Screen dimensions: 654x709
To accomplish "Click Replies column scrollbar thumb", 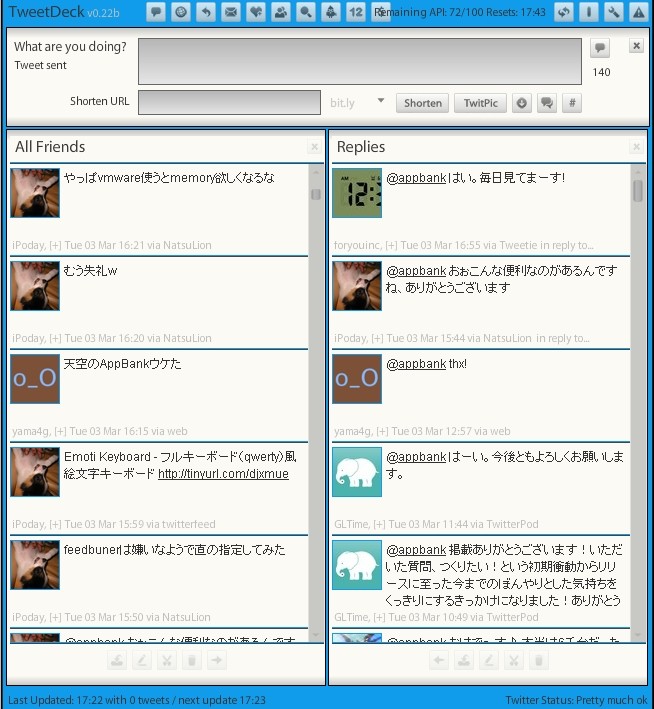I will [x=638, y=191].
